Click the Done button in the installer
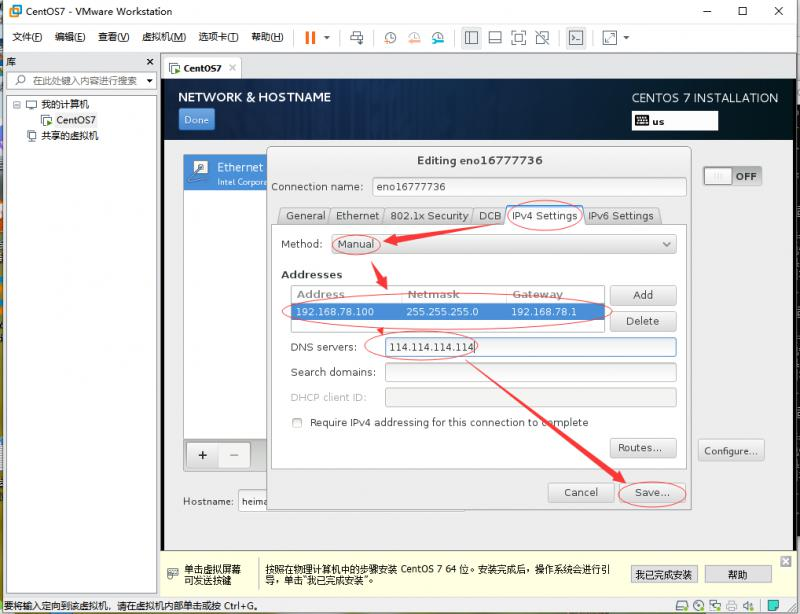 coord(196,120)
